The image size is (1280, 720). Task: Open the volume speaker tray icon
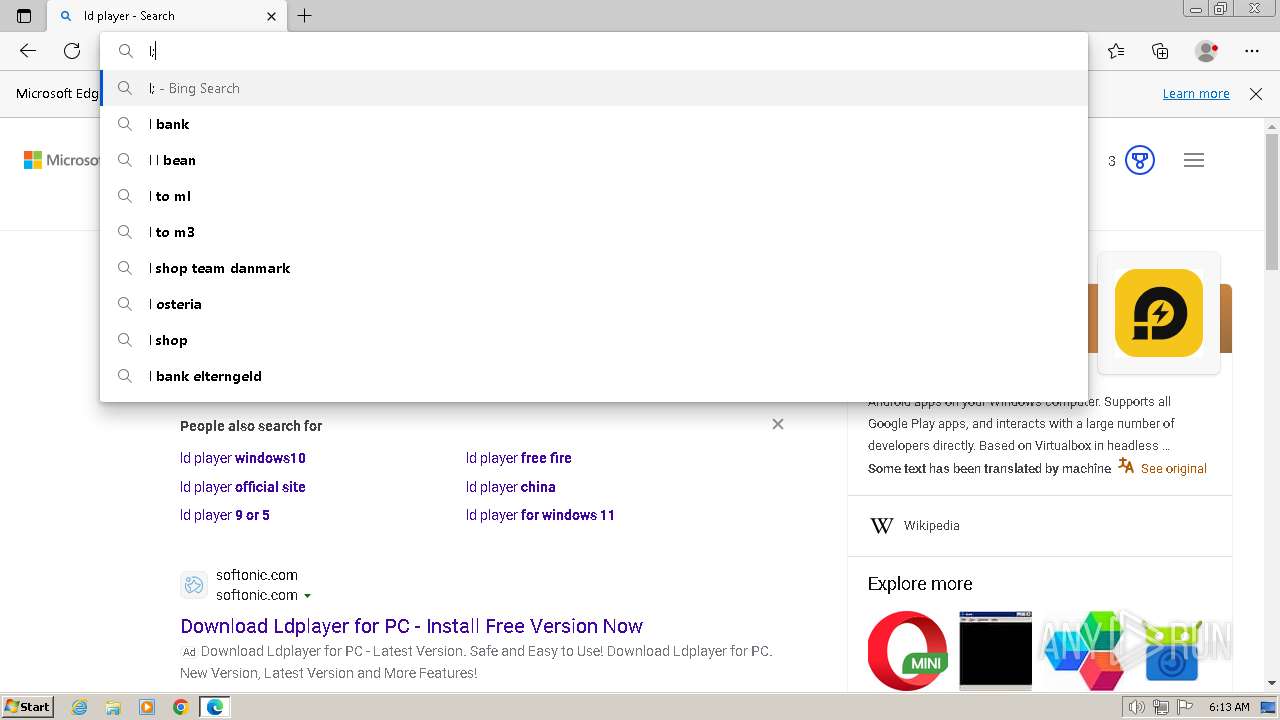coord(1137,707)
